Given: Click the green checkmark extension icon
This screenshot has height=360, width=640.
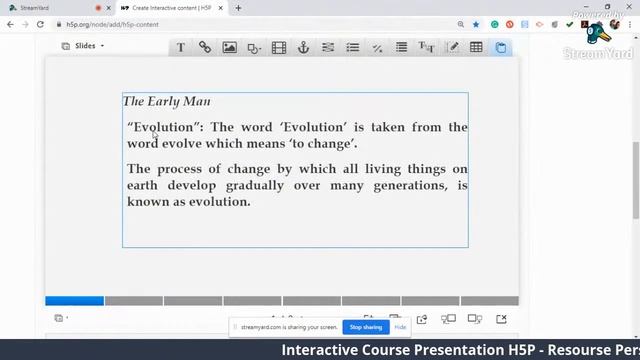Looking at the screenshot, I should 570,24.
